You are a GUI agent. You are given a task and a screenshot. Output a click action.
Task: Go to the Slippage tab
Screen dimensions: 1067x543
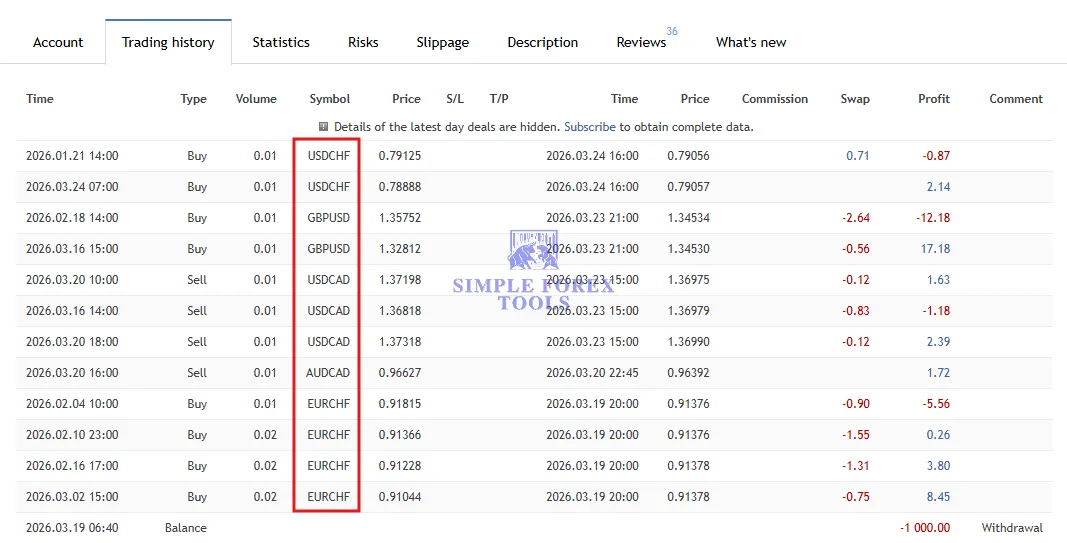tap(442, 42)
